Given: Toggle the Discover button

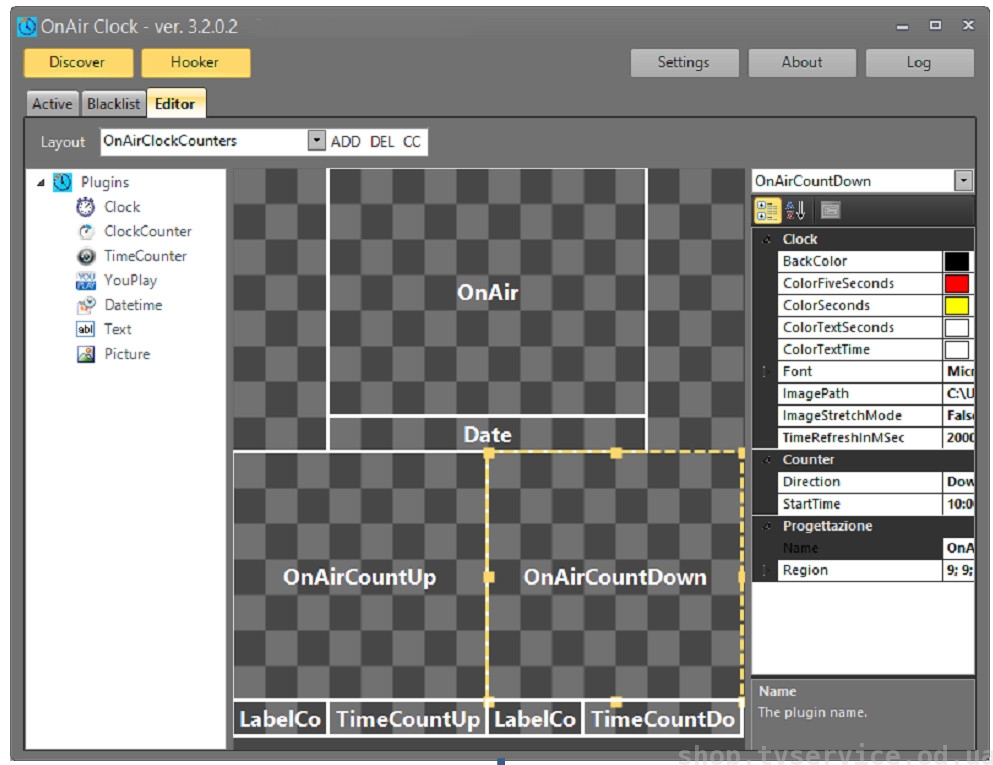Looking at the screenshot, I should click(77, 62).
